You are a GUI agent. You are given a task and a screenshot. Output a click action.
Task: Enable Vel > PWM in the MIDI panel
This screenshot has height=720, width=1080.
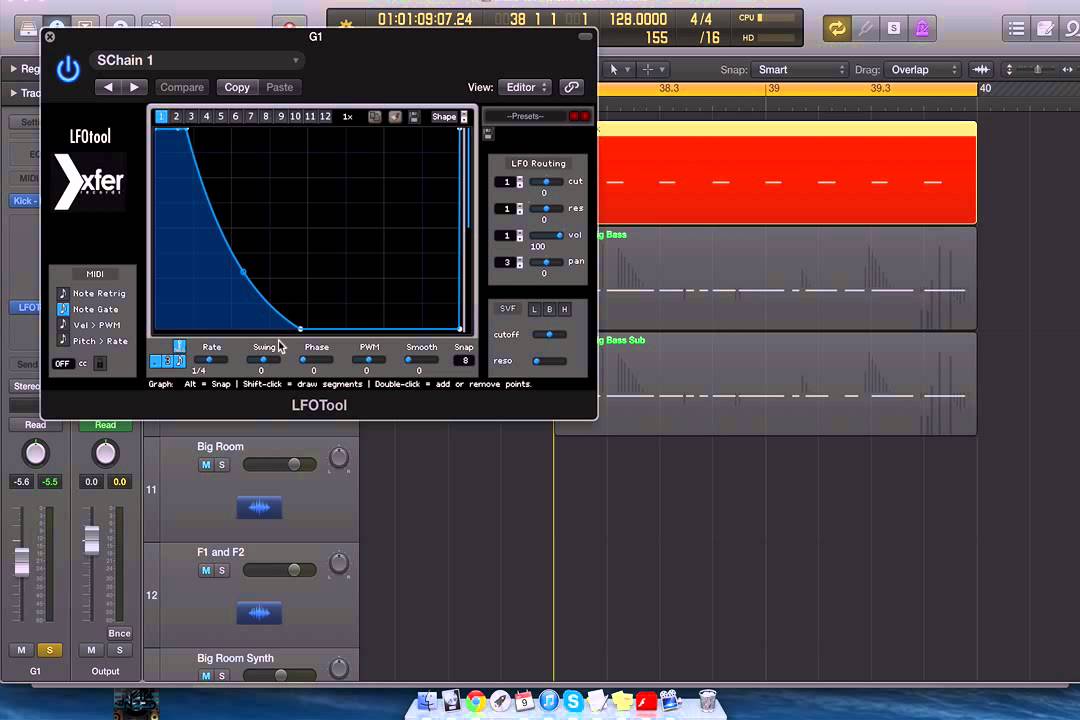(63, 325)
